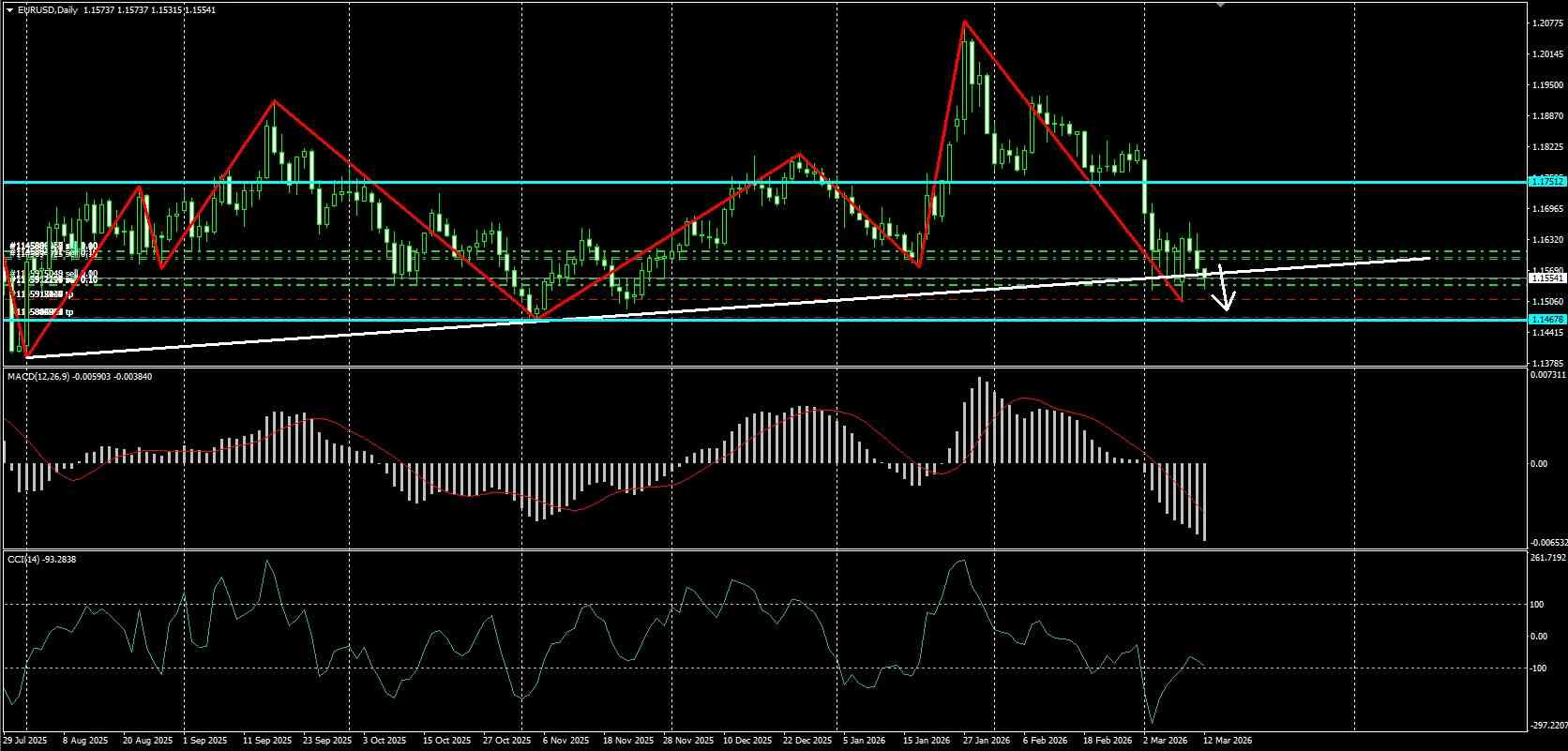Click the EURUSD,Daily chart title text
Image resolution: width=1568 pixels, height=751 pixels.
[x=49, y=10]
